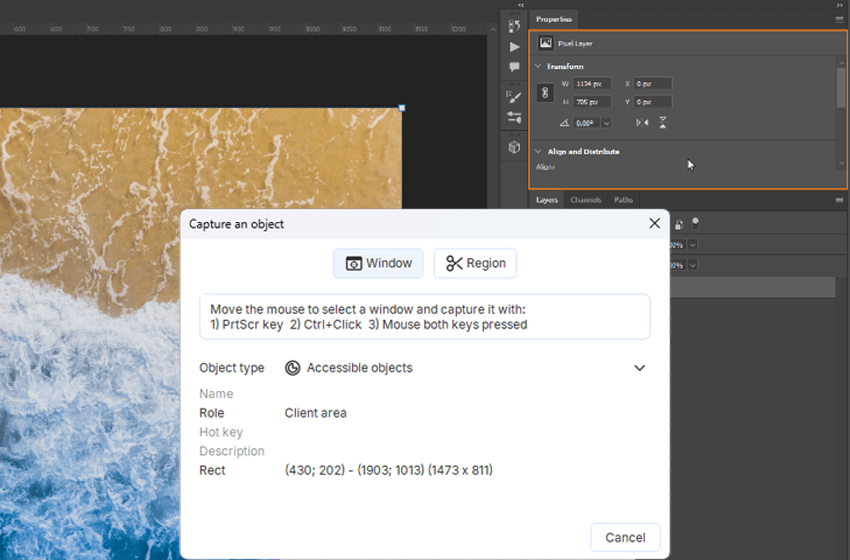The width and height of the screenshot is (850, 560).
Task: Click the X position input field
Action: 653,84
